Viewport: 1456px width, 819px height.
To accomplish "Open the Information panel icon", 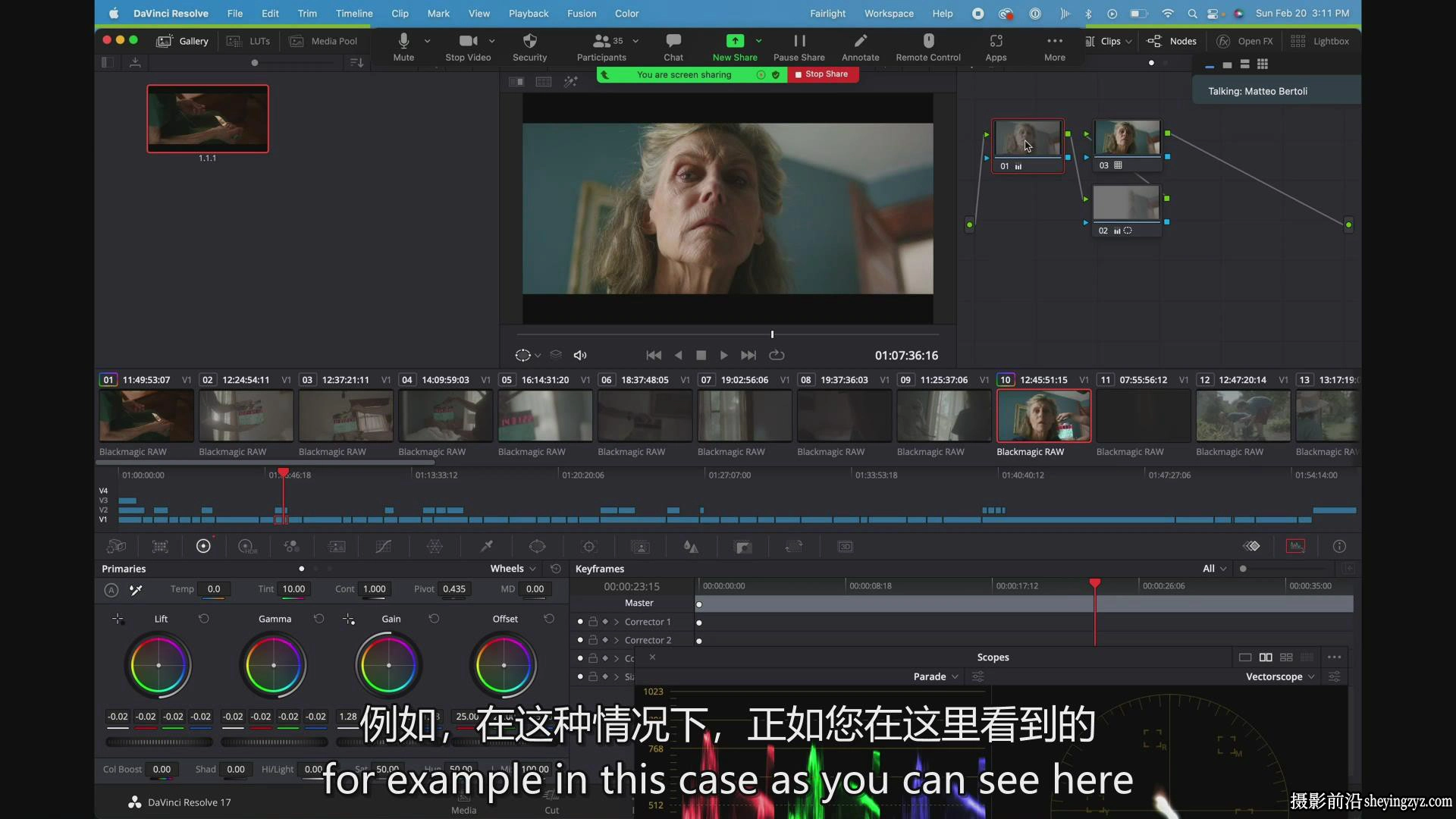I will click(1339, 546).
